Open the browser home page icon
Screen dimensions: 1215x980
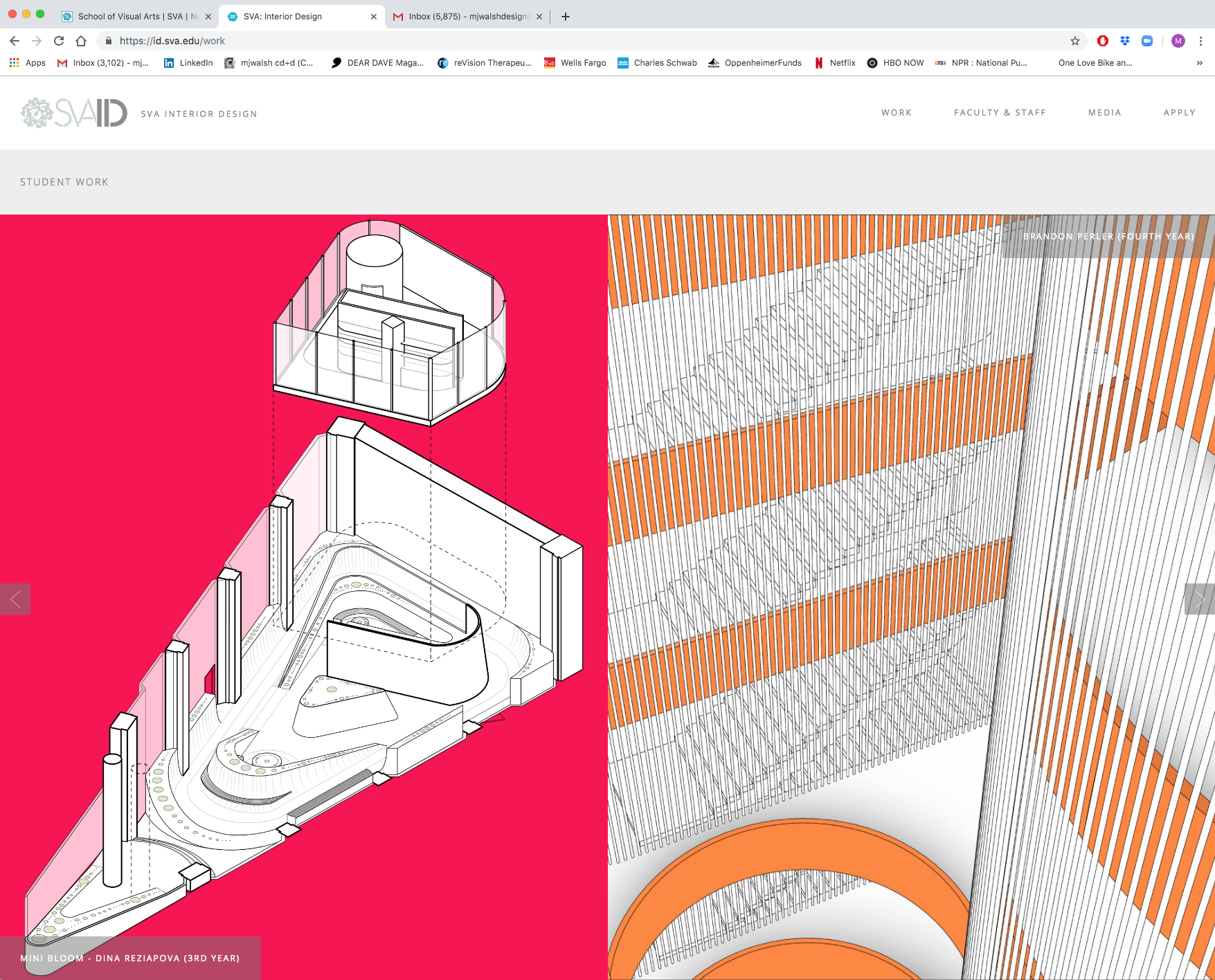click(x=81, y=41)
